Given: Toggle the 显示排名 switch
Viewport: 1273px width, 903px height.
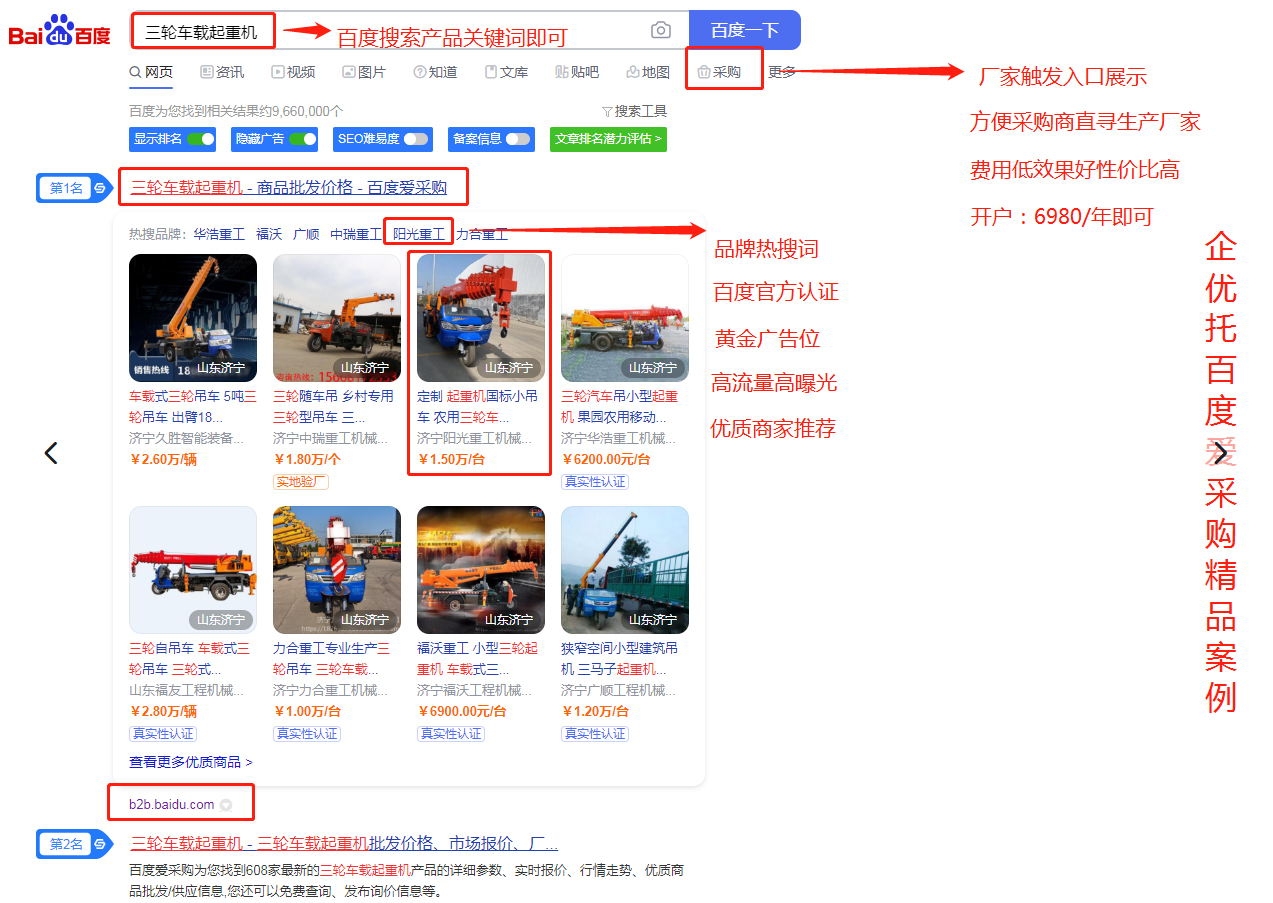Looking at the screenshot, I should coord(200,139).
